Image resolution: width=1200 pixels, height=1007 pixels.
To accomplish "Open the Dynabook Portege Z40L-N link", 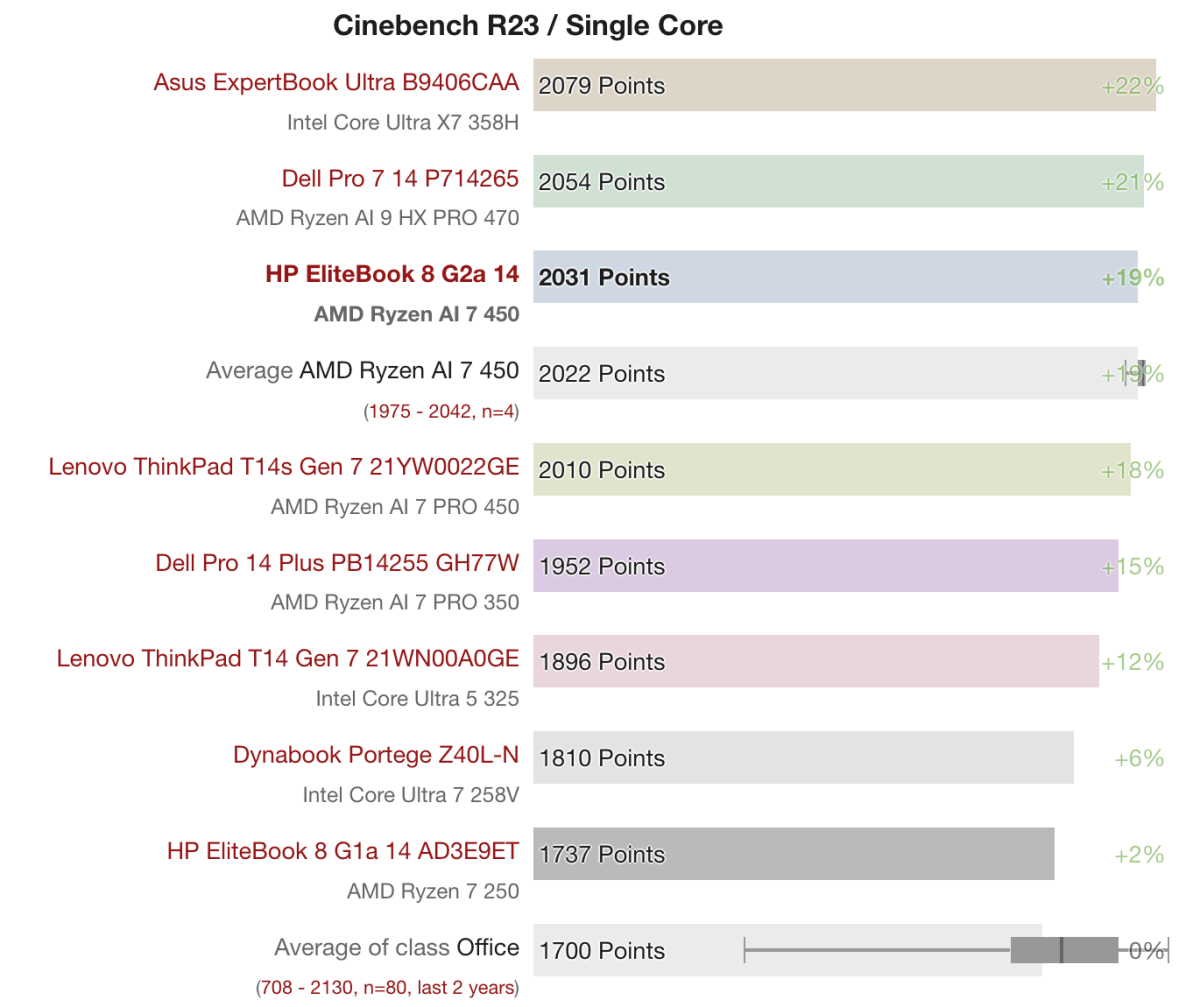I will (376, 756).
